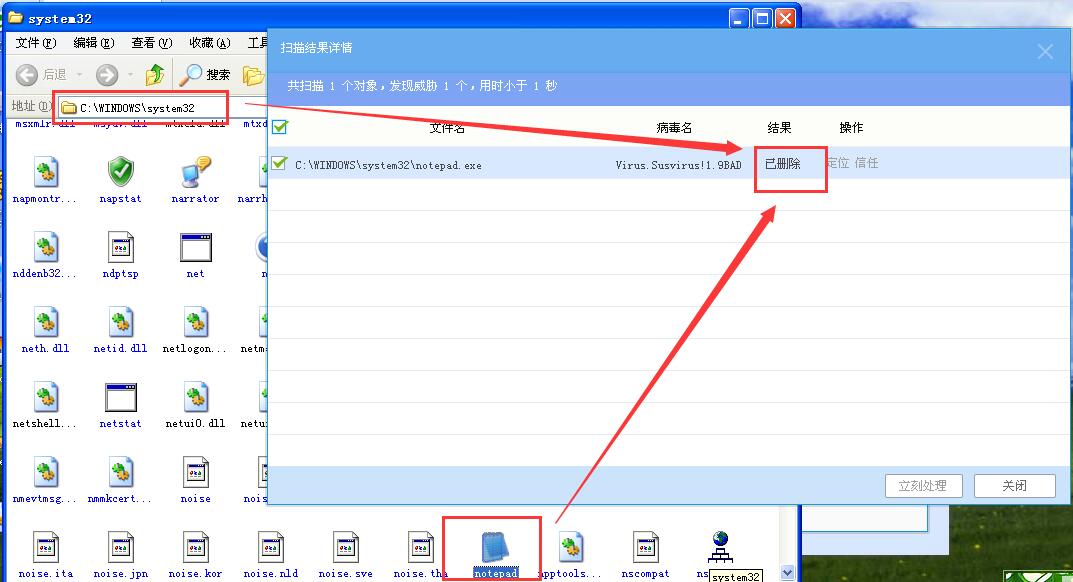The width and height of the screenshot is (1073, 582).
Task: Open the 查看(V) menu
Action: tap(151, 43)
